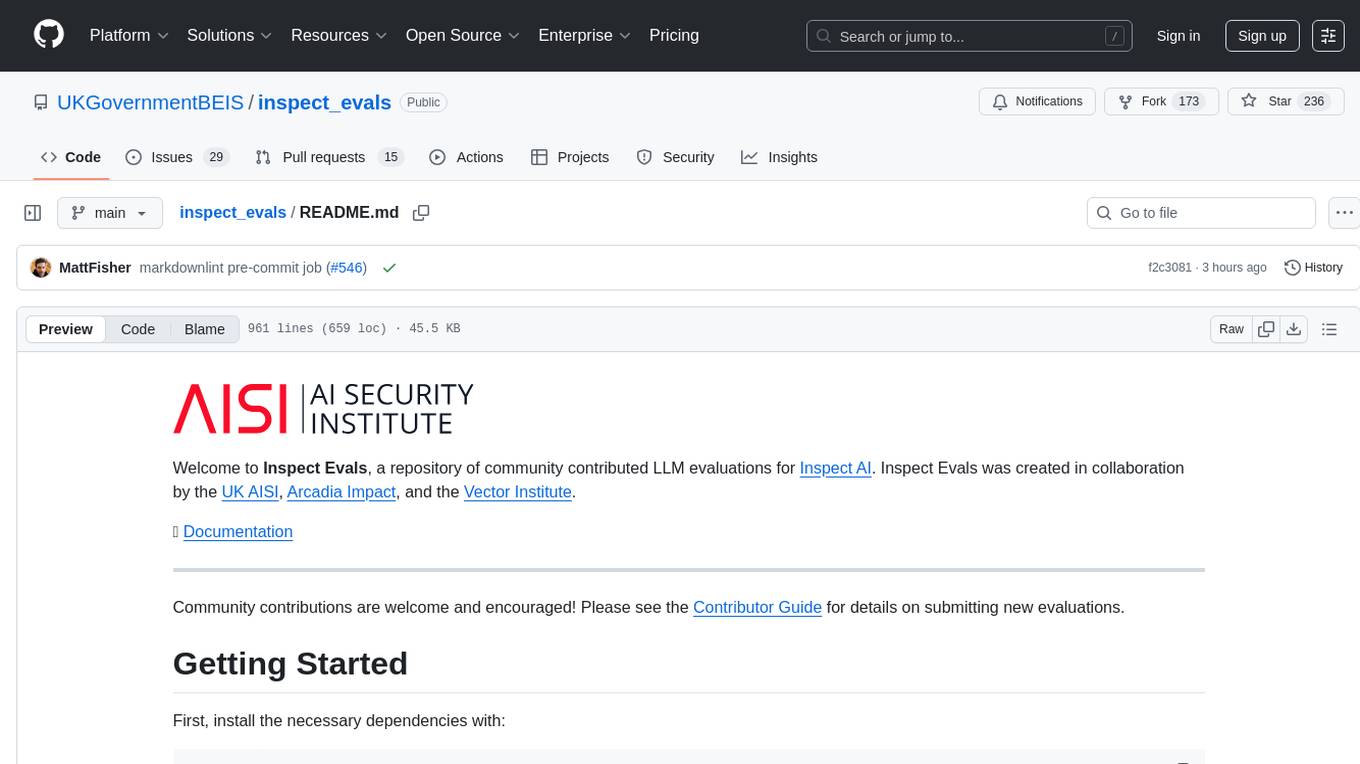Click the Go to file field

tap(1200, 213)
